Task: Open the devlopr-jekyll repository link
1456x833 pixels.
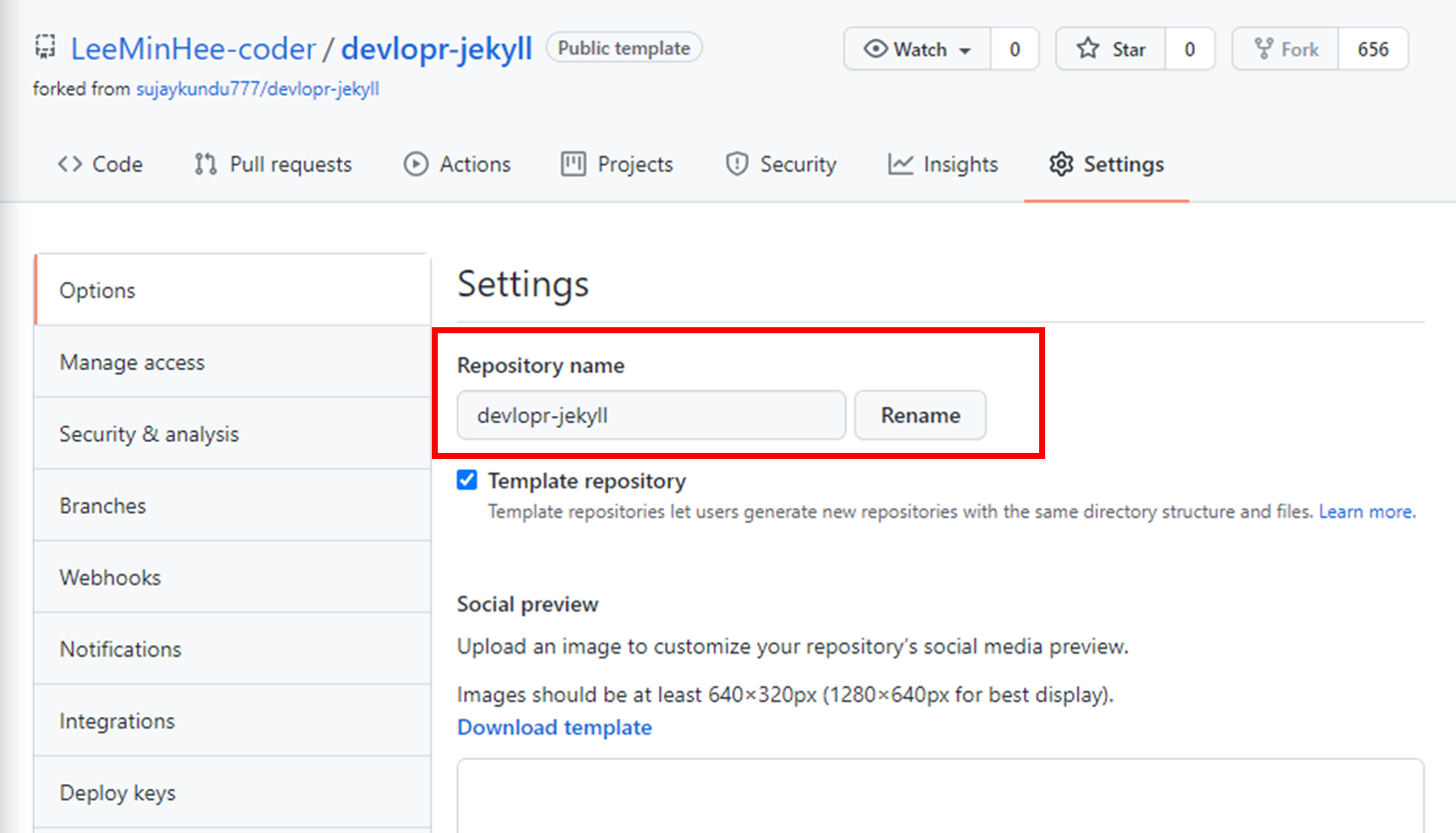Action: click(437, 48)
